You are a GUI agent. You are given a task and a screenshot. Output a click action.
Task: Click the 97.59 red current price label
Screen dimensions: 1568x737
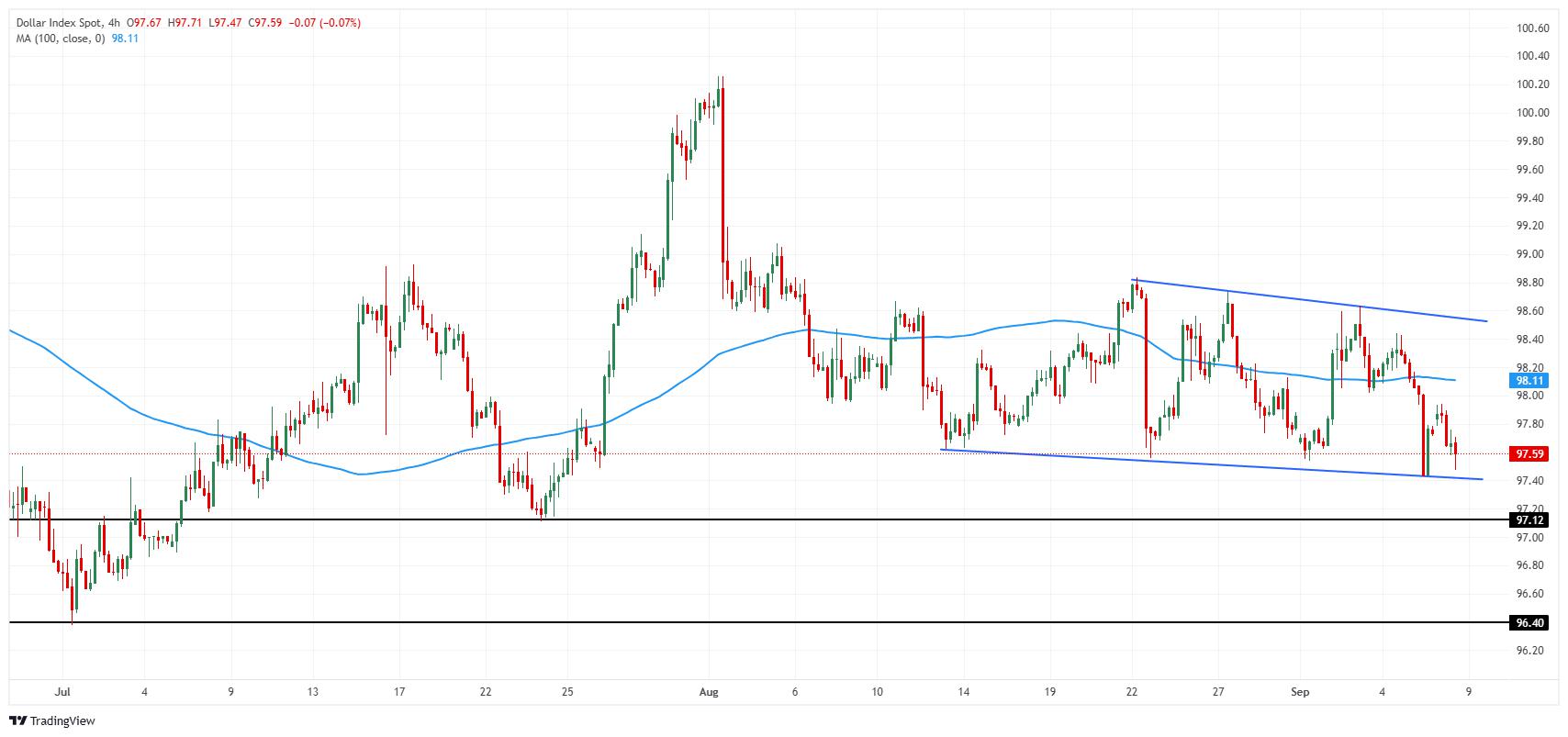(x=1529, y=453)
